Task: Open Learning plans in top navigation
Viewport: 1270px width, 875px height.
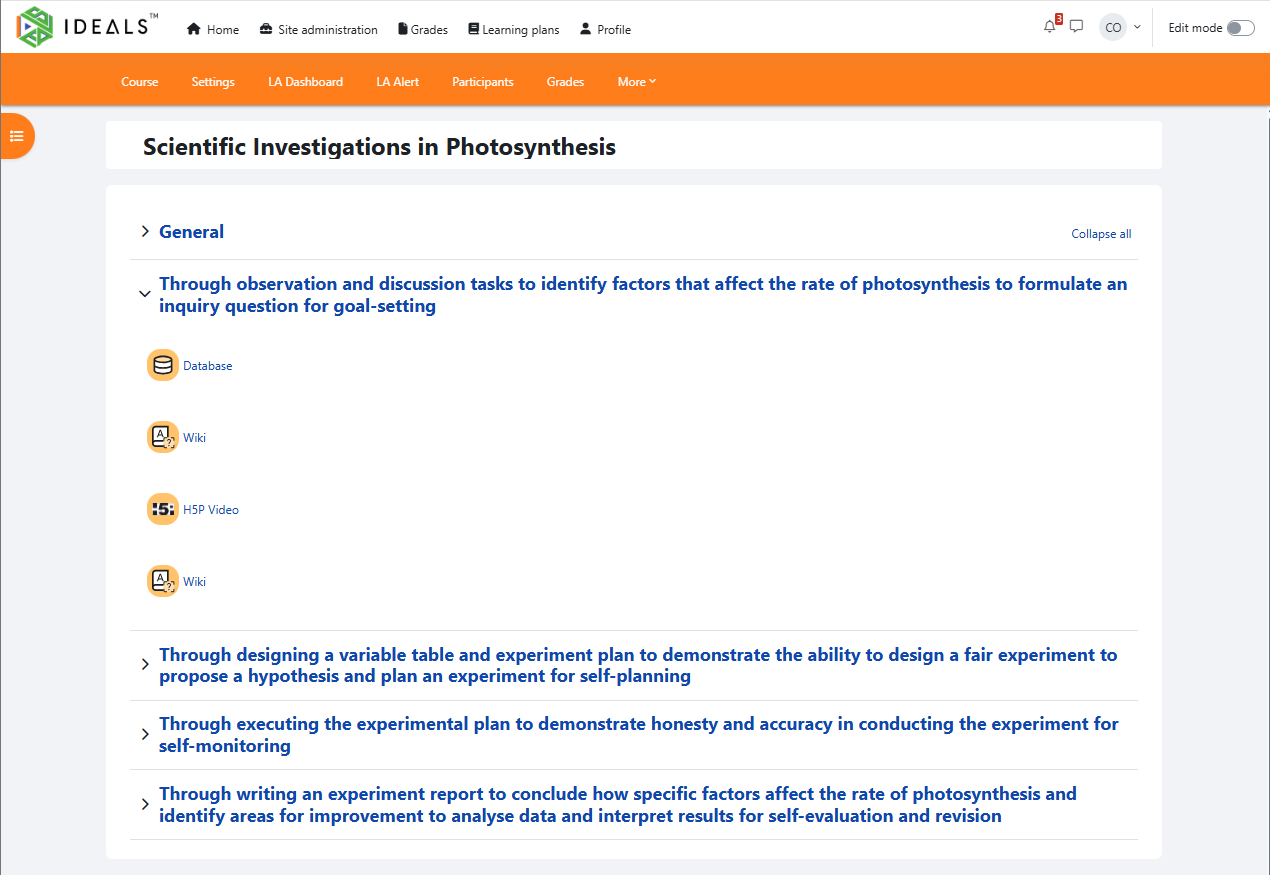Action: 513,30
